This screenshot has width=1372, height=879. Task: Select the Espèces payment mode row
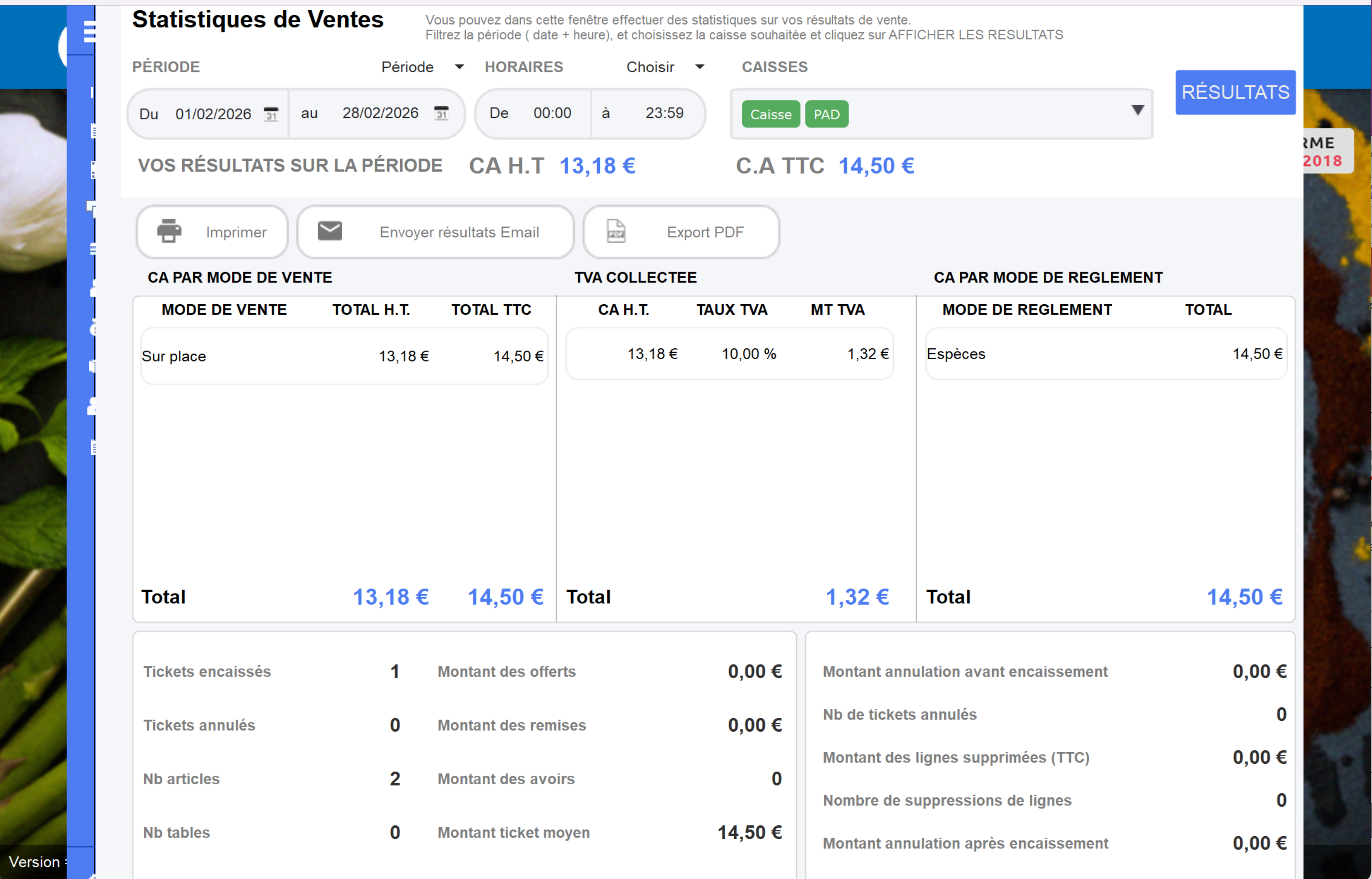tap(1105, 354)
